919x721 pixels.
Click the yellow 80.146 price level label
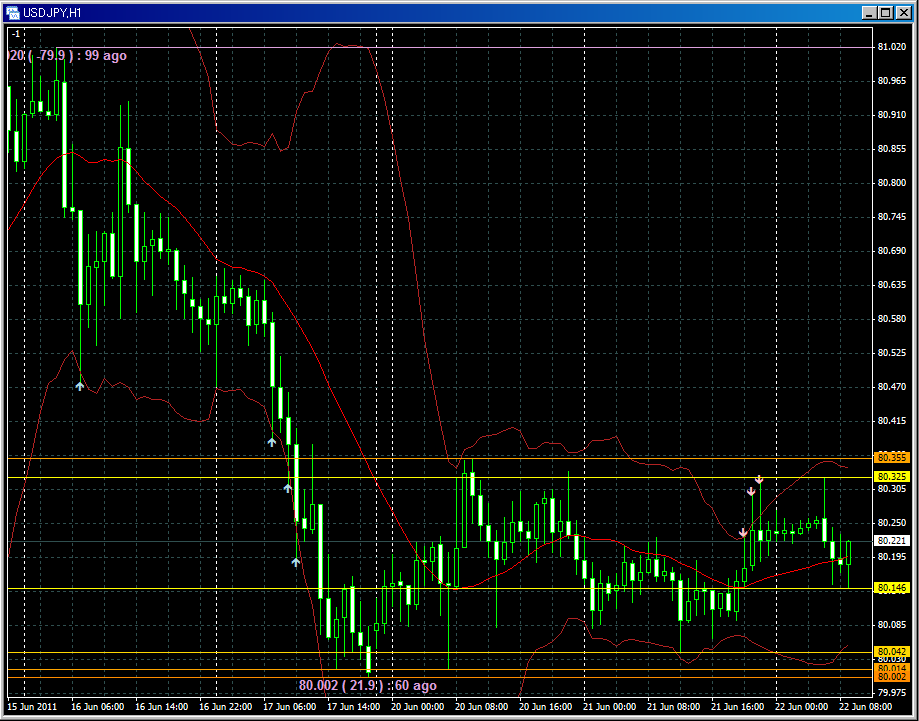[x=890, y=588]
